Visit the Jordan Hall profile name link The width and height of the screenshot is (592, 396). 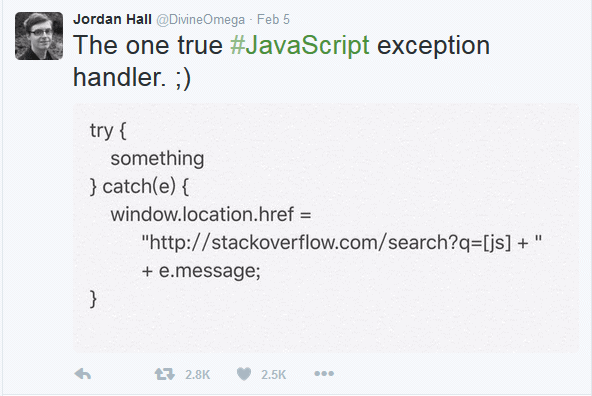tap(112, 19)
